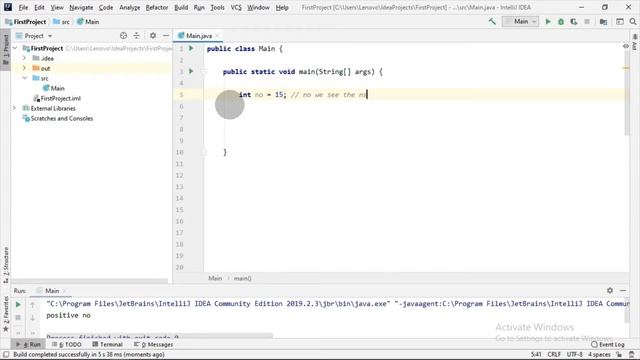Click run gutter arrow beside class Main
Viewport: 640px width, 360px height.
point(191,49)
